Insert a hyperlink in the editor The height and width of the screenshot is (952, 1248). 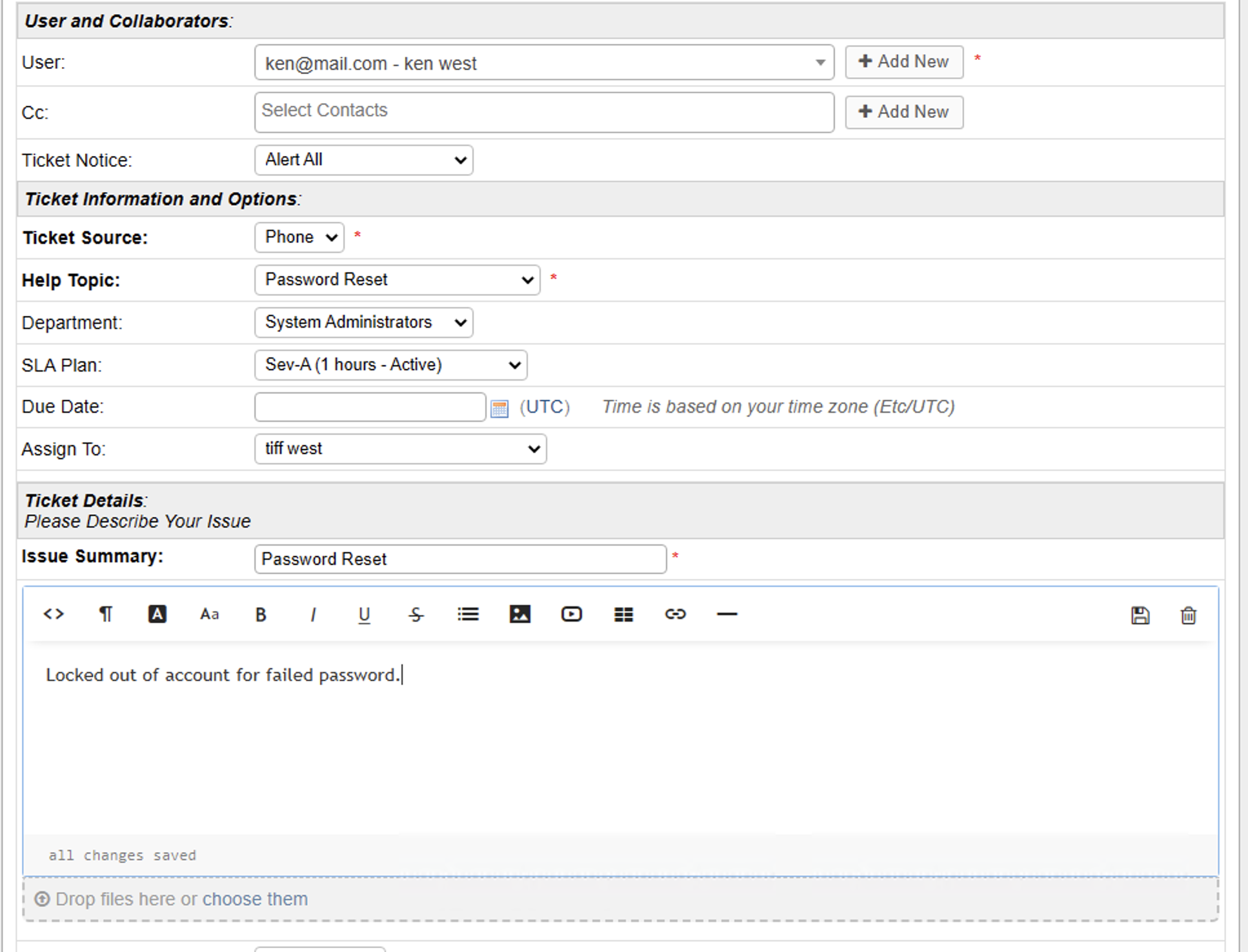(x=675, y=614)
